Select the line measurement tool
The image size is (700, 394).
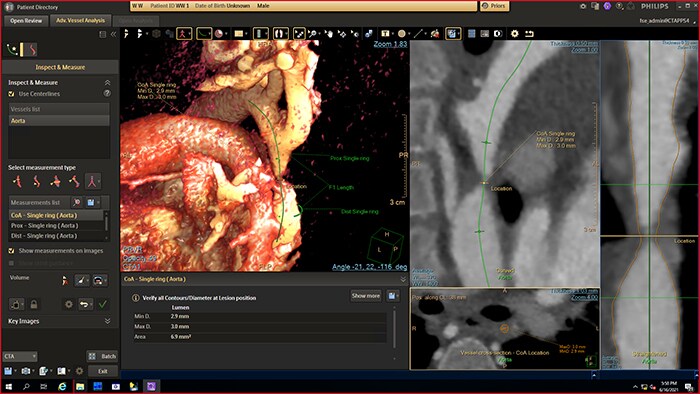click(418, 33)
